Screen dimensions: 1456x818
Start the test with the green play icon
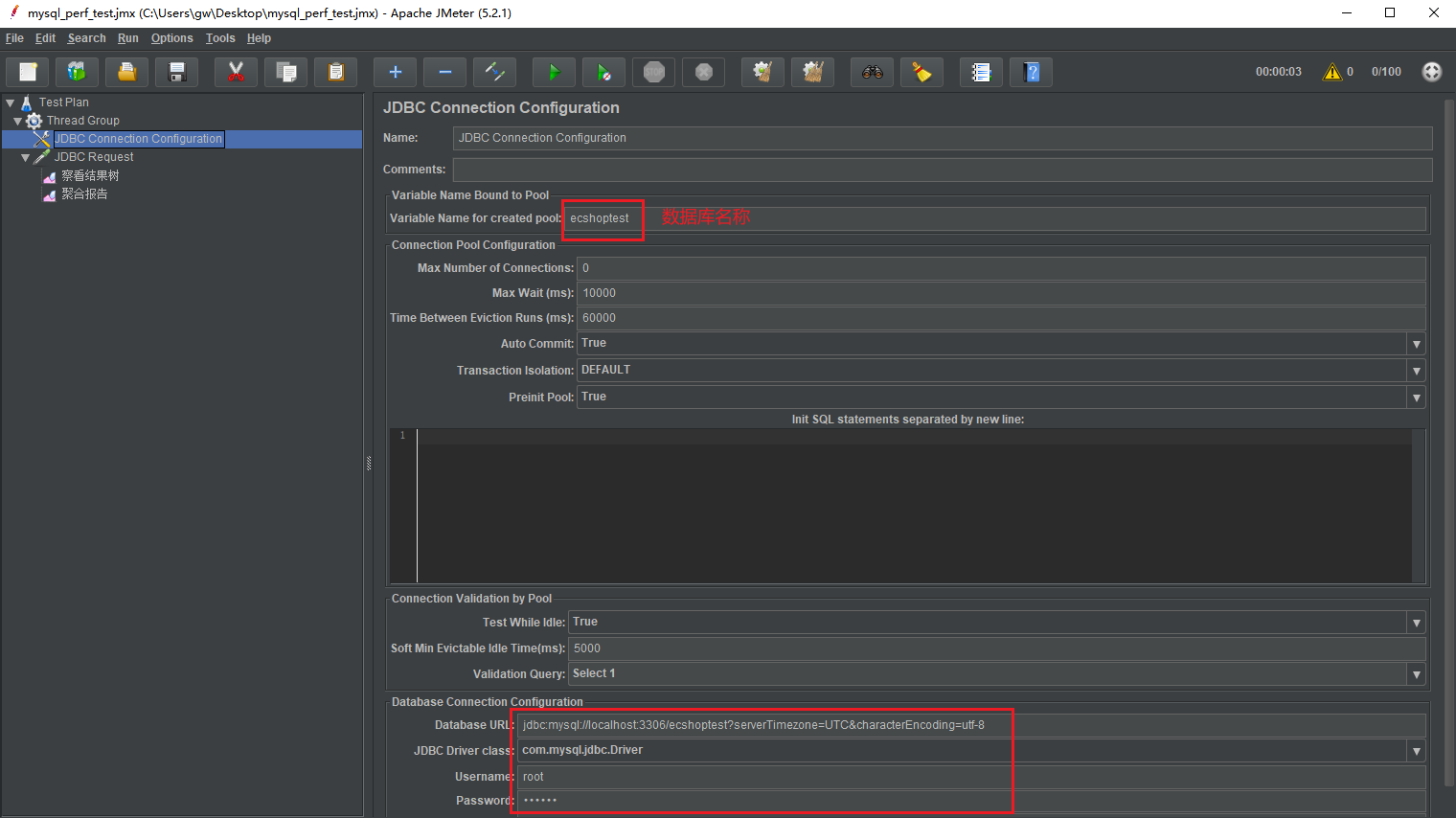(x=554, y=72)
